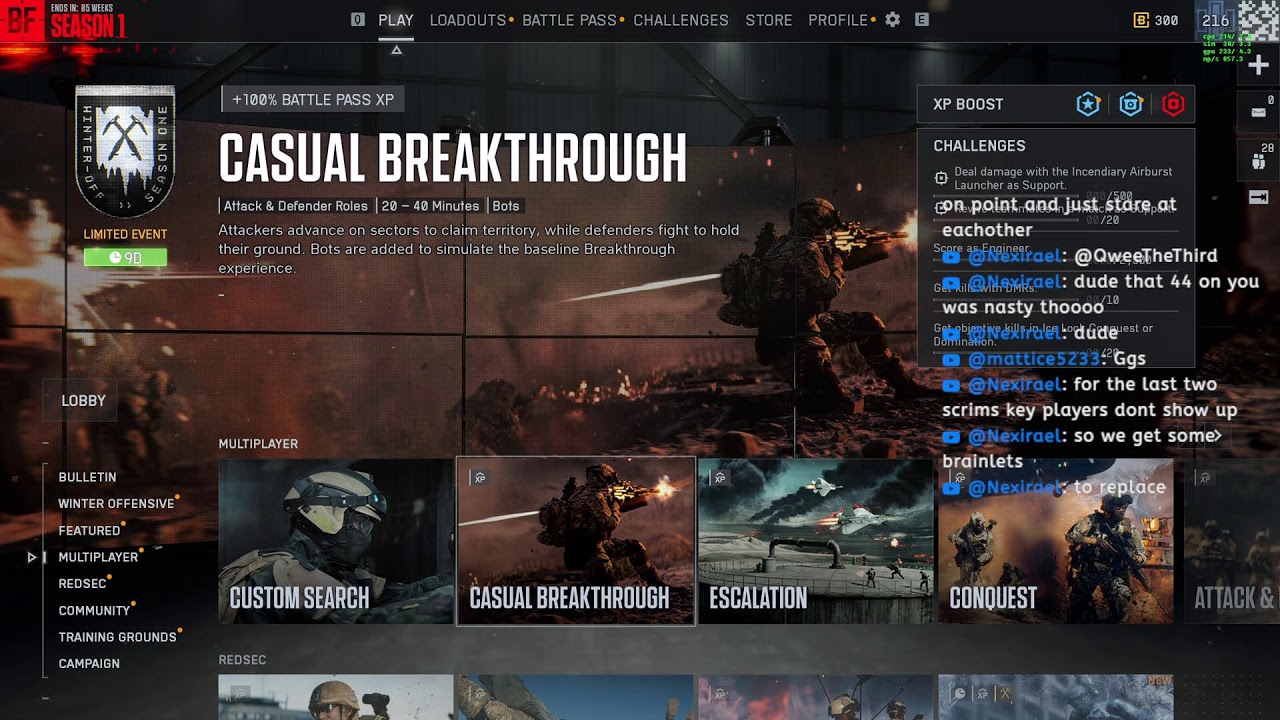Screen dimensions: 1280x720
Task: Click the +100% Battle Pass XP tag
Action: point(313,100)
